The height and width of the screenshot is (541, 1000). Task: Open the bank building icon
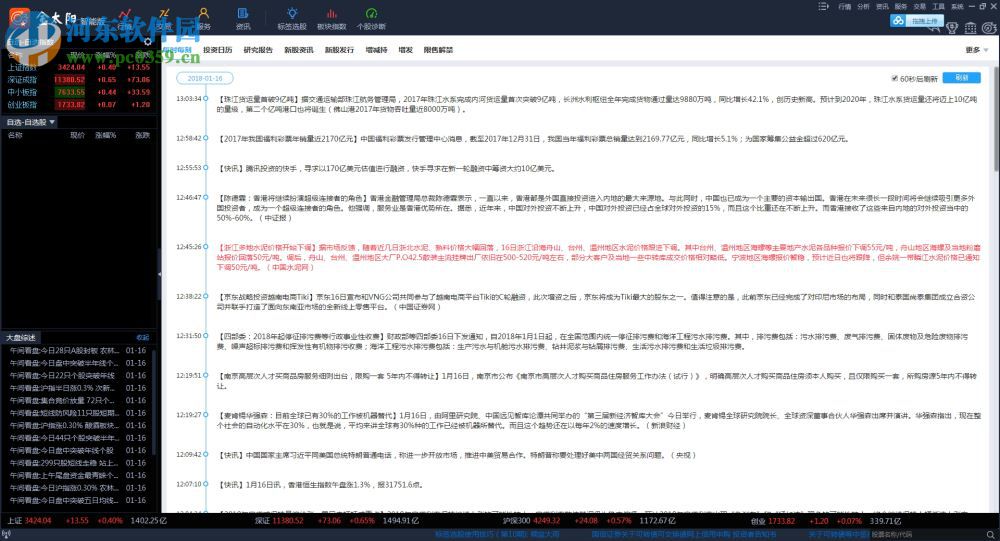point(971,27)
